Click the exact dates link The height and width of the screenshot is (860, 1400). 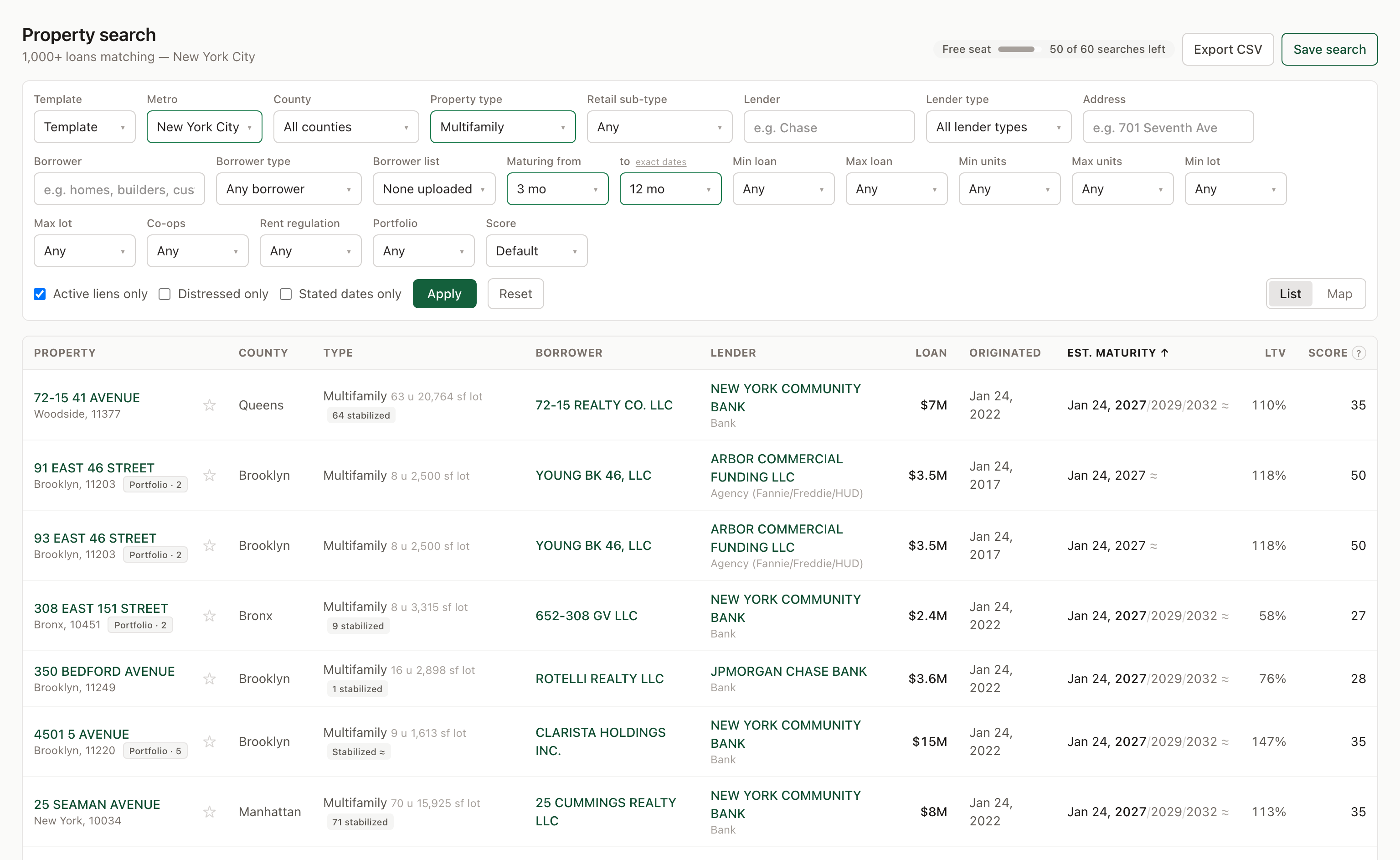(x=660, y=162)
